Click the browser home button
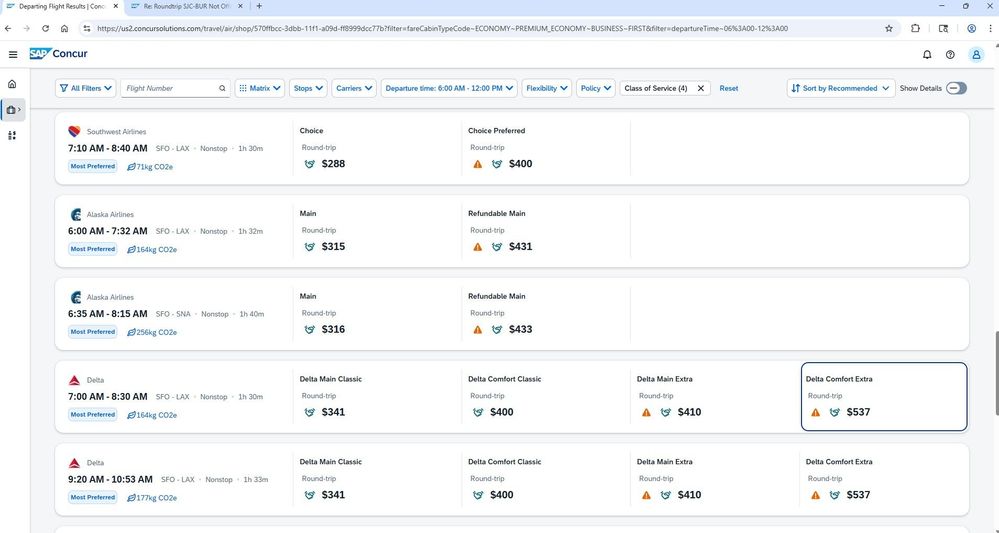This screenshot has width=999, height=533. click(64, 29)
